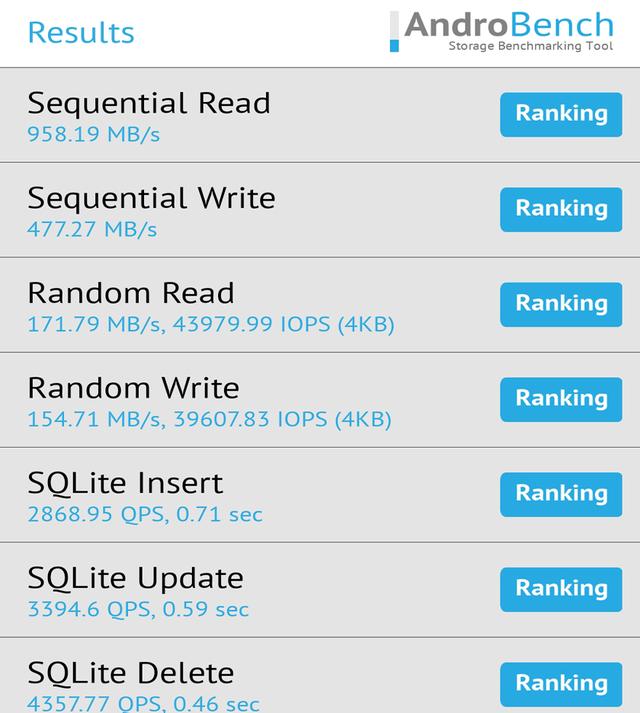640x713 pixels.
Task: Select the SQLite Insert result title
Action: pos(125,483)
